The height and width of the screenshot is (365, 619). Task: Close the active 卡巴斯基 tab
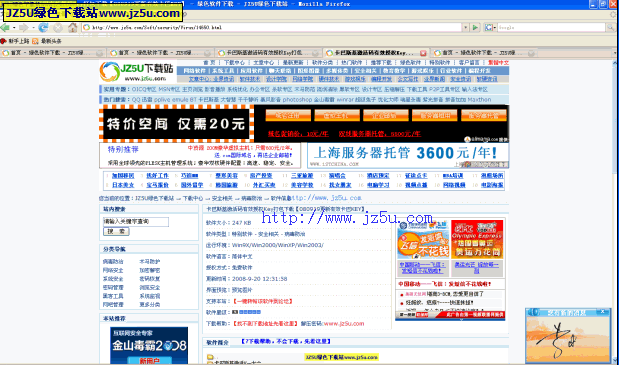coord(423,53)
